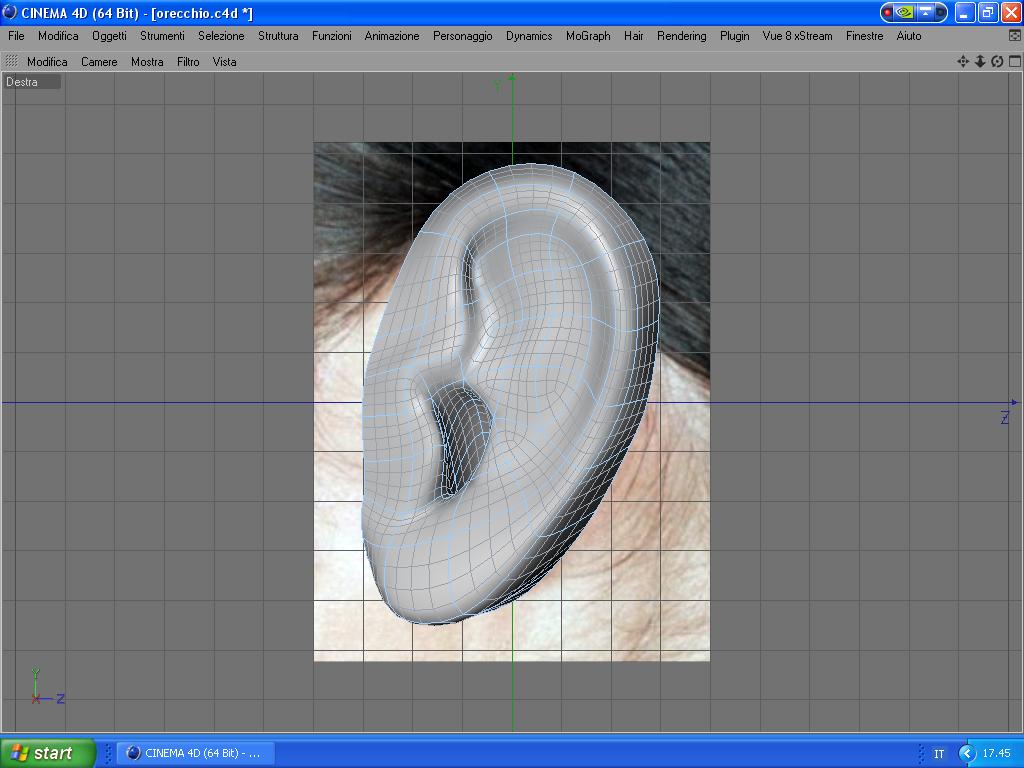1024x768 pixels.
Task: Expand hidden system tray icons arrow
Action: coord(966,753)
